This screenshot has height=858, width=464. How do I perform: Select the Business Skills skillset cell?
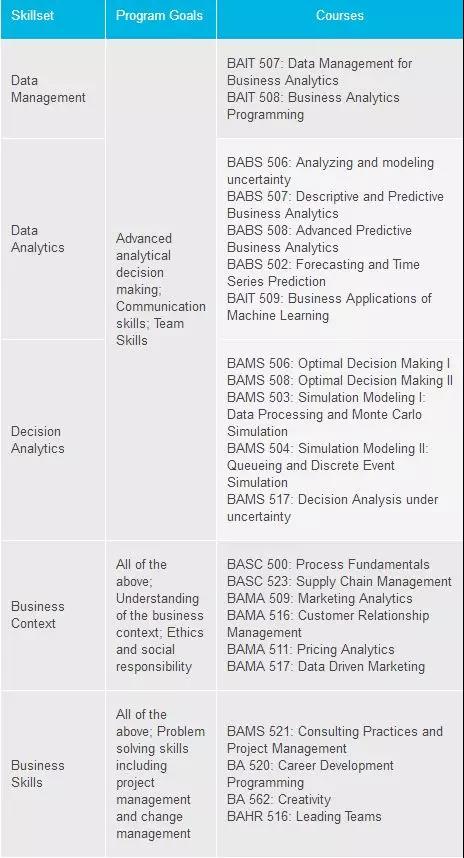53,774
